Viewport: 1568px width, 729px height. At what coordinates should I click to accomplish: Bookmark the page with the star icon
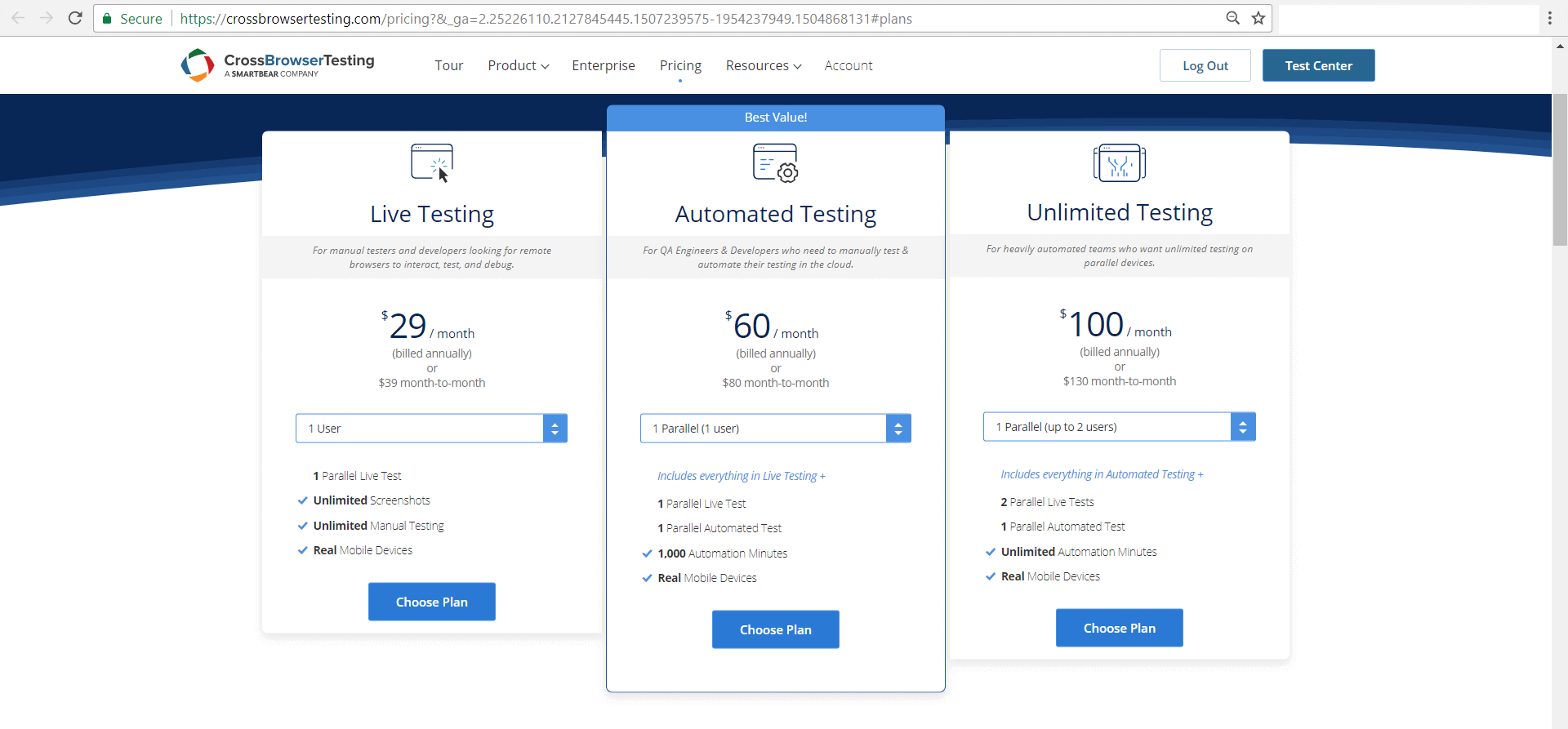click(x=1258, y=18)
